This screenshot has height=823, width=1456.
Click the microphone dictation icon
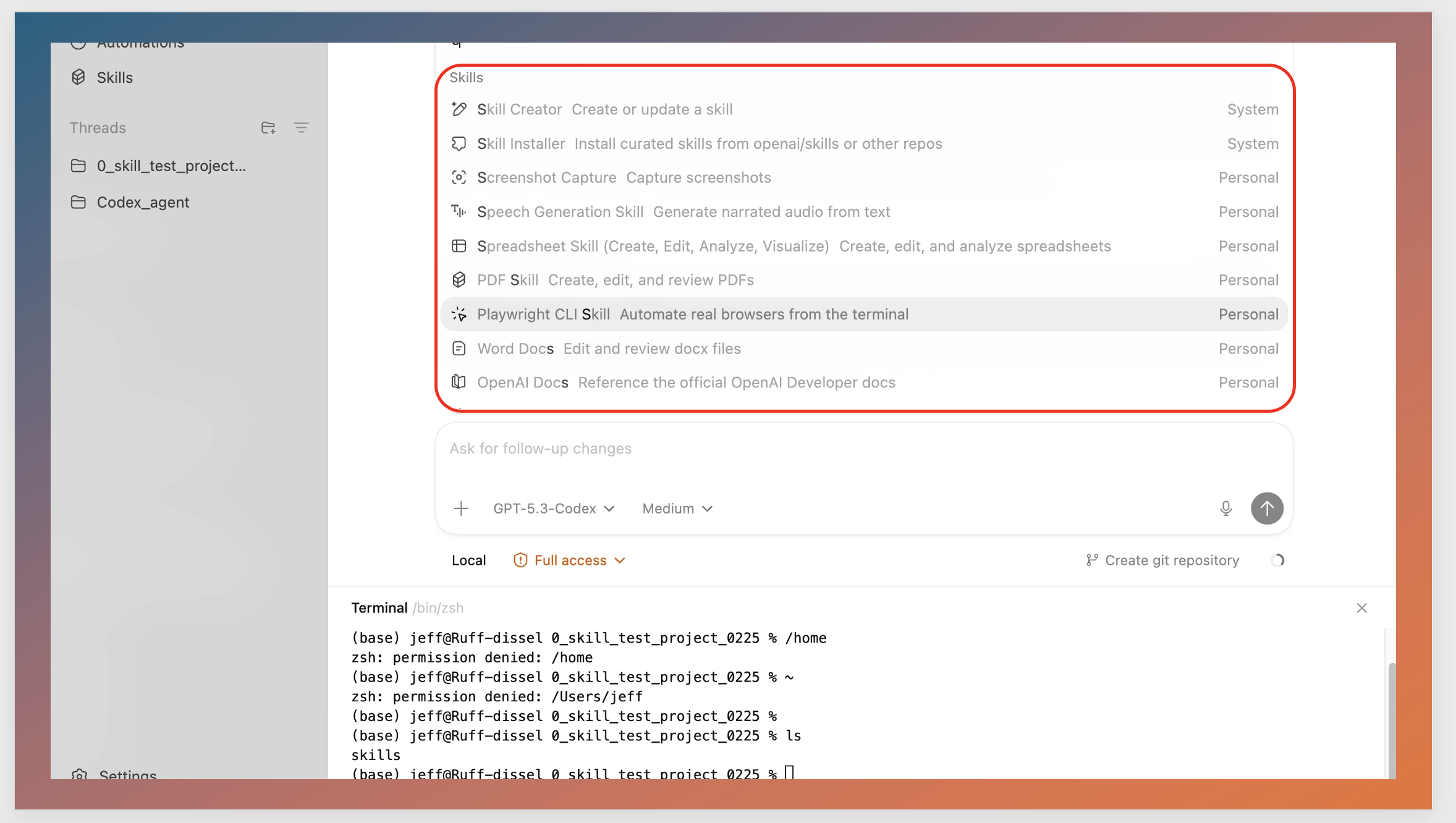(x=1226, y=509)
